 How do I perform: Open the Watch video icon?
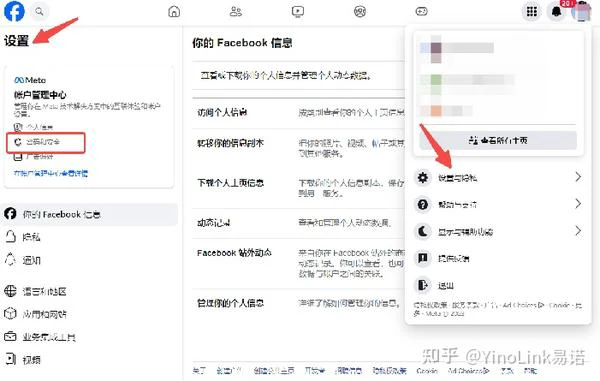(x=298, y=11)
